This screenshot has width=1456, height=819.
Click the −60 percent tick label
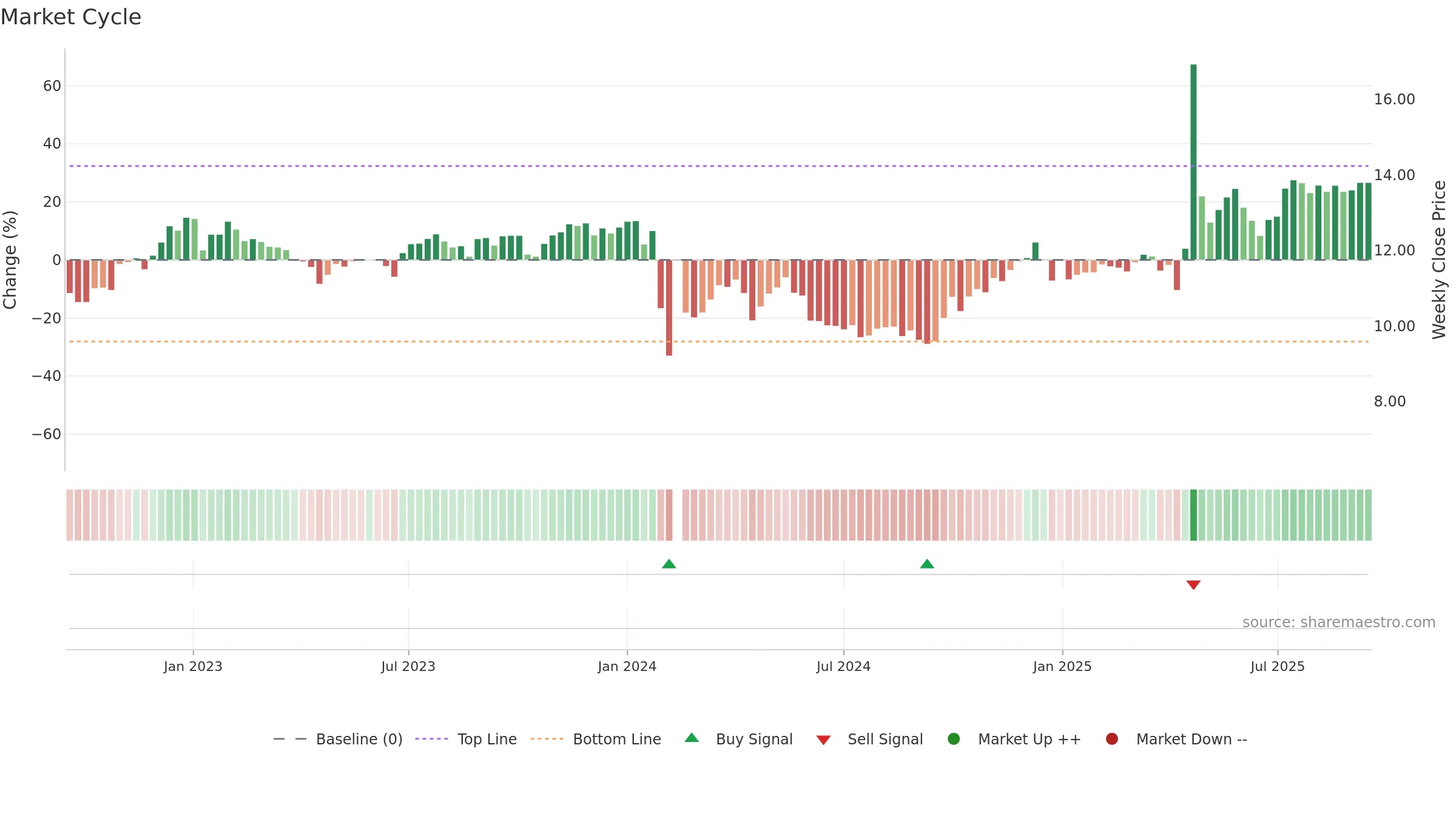click(47, 434)
